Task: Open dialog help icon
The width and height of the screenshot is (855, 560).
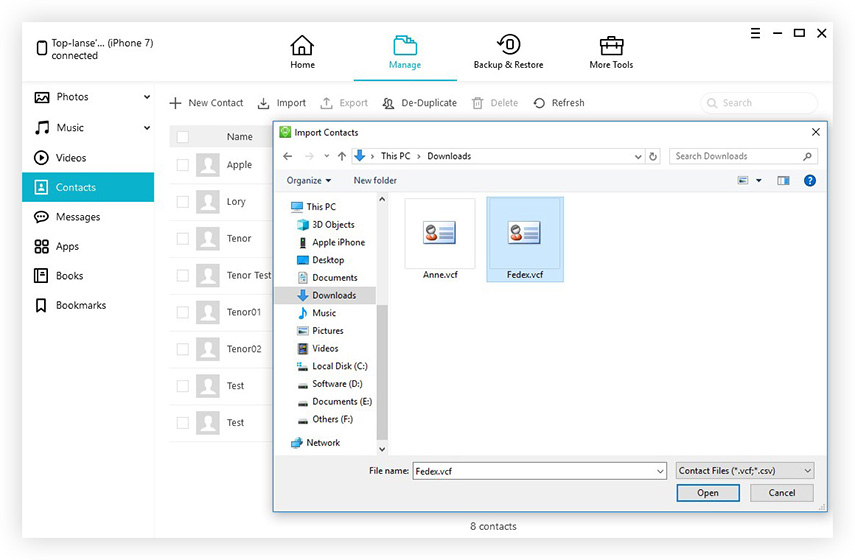Action: click(x=810, y=180)
